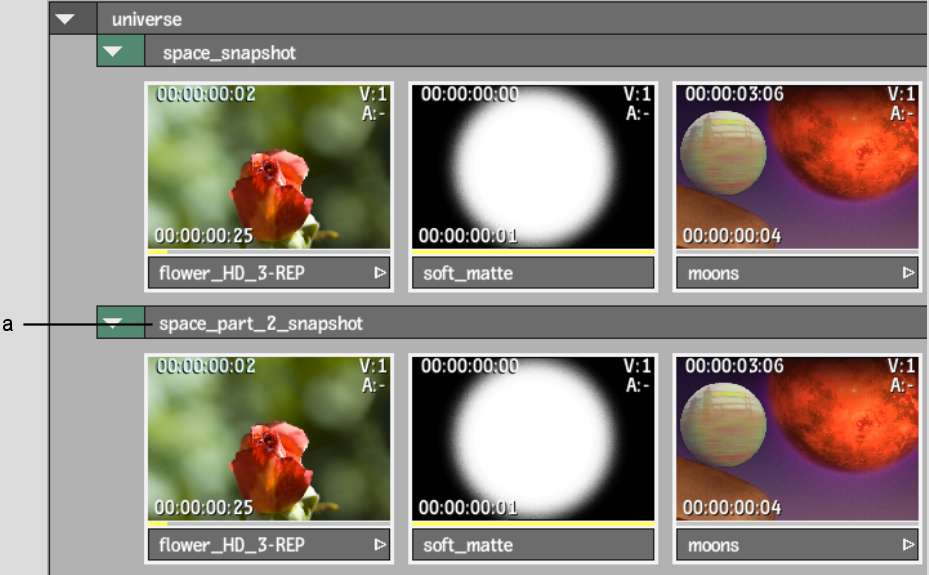Click soft_matte name label in space_part_2_snapshot

532,545
